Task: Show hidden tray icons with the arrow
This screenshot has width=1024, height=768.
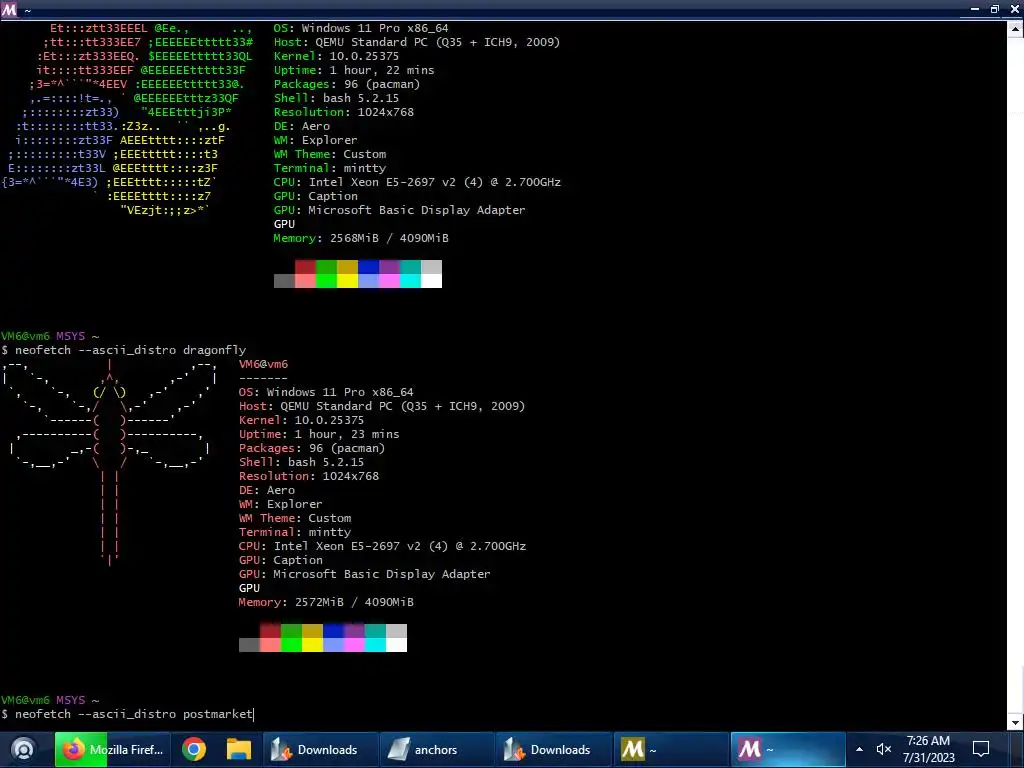Action: click(859, 750)
